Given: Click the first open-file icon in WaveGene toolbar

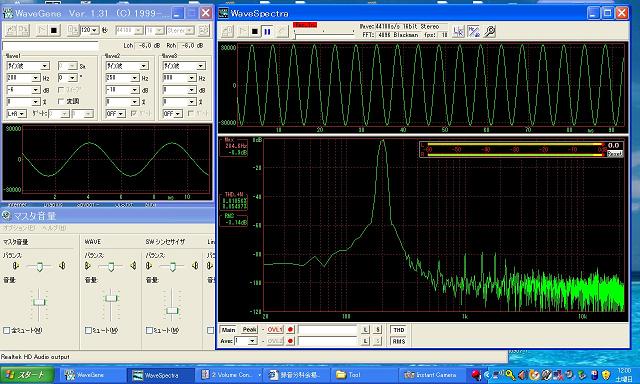Looking at the screenshot, I should (11, 30).
